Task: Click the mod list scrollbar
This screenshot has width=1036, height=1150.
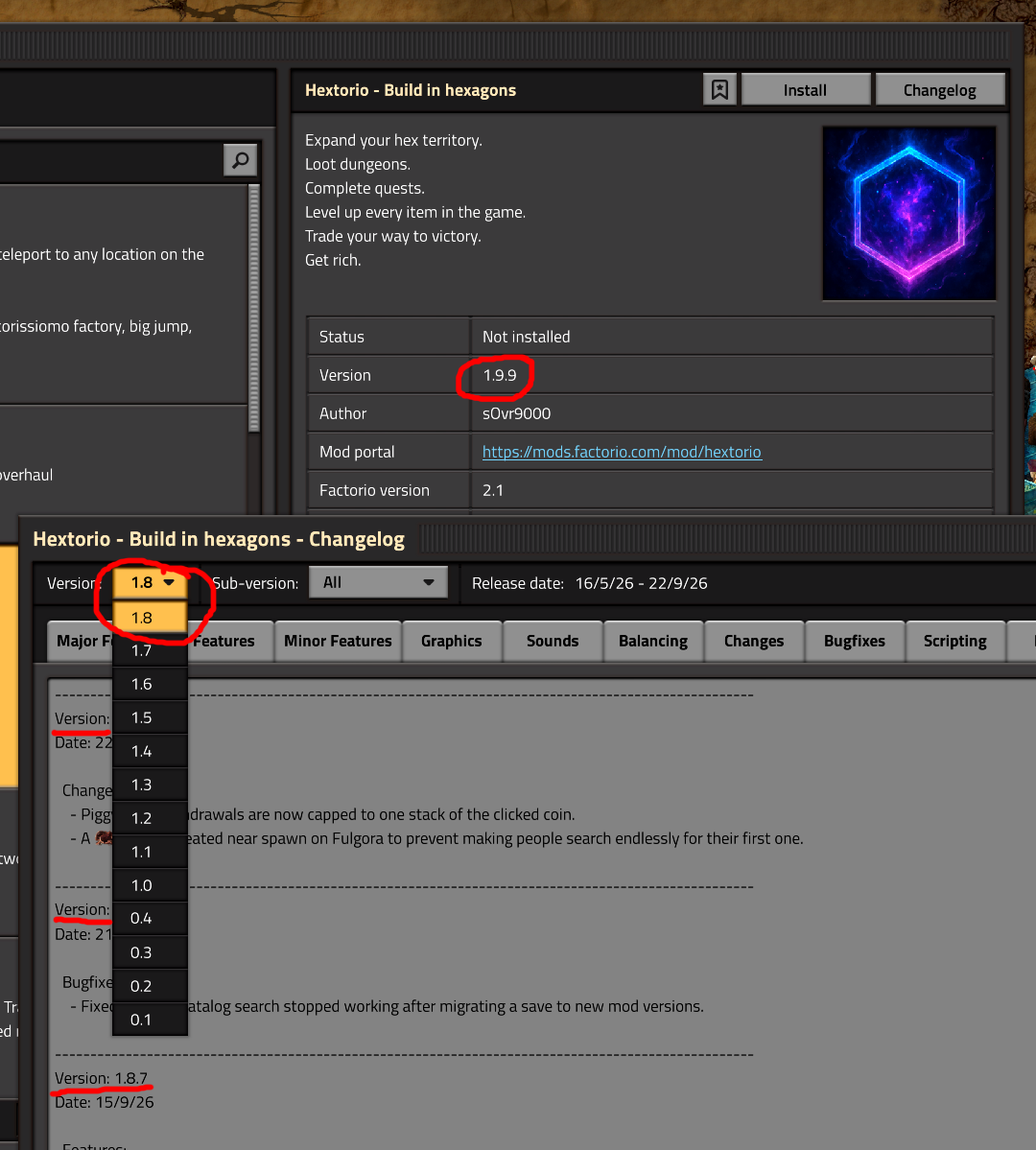Action: (254, 308)
